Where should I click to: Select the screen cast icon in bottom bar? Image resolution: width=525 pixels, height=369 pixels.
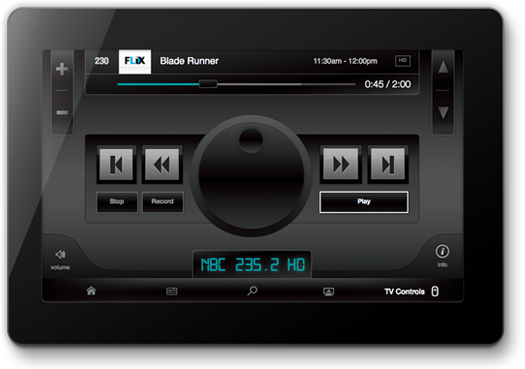pos(328,292)
